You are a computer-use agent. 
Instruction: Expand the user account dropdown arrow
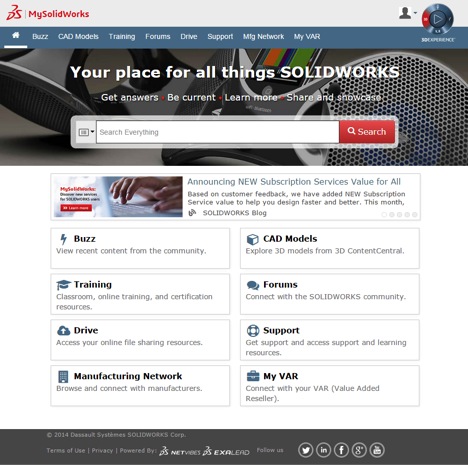tap(415, 13)
